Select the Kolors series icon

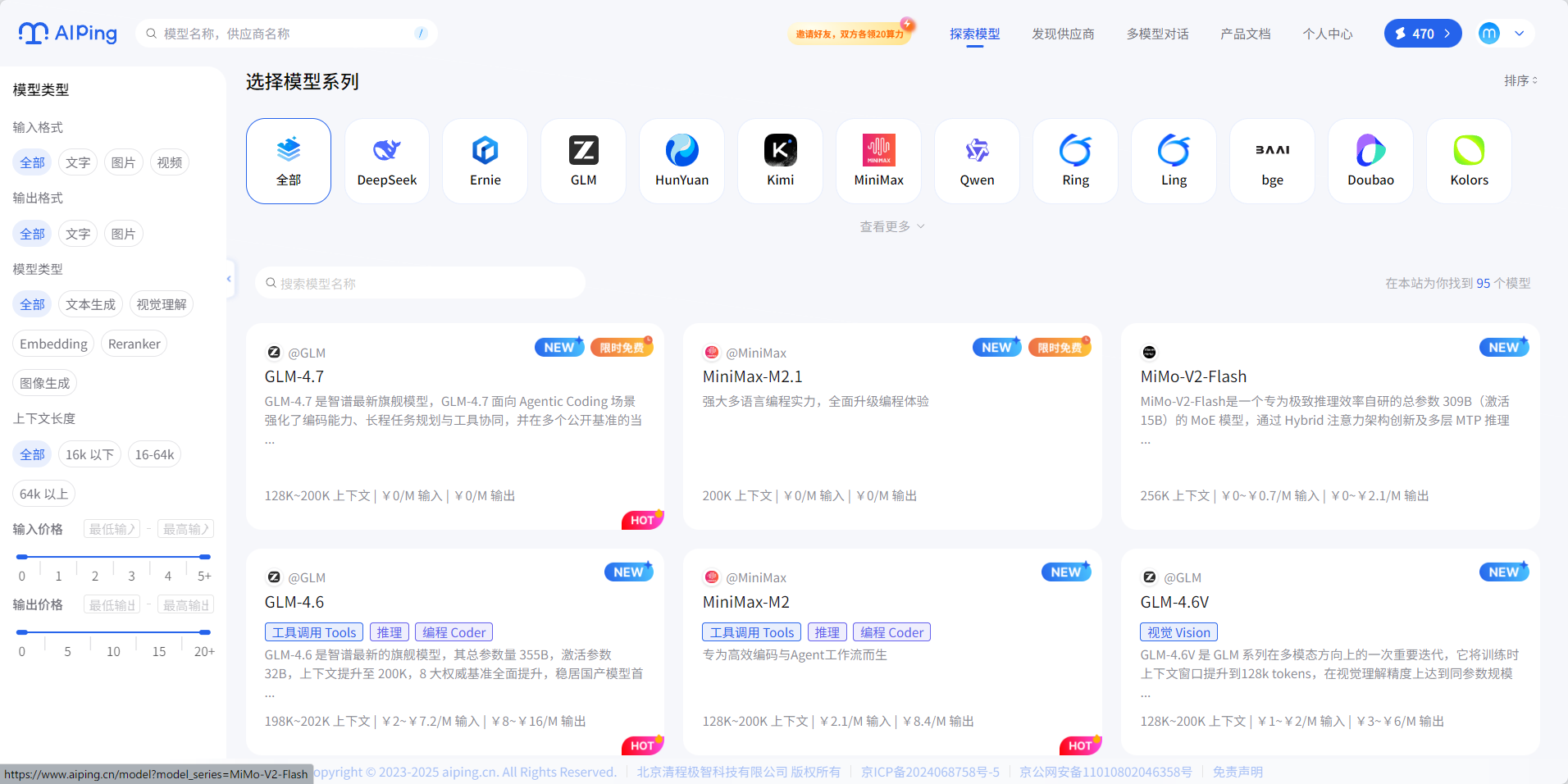(1468, 161)
